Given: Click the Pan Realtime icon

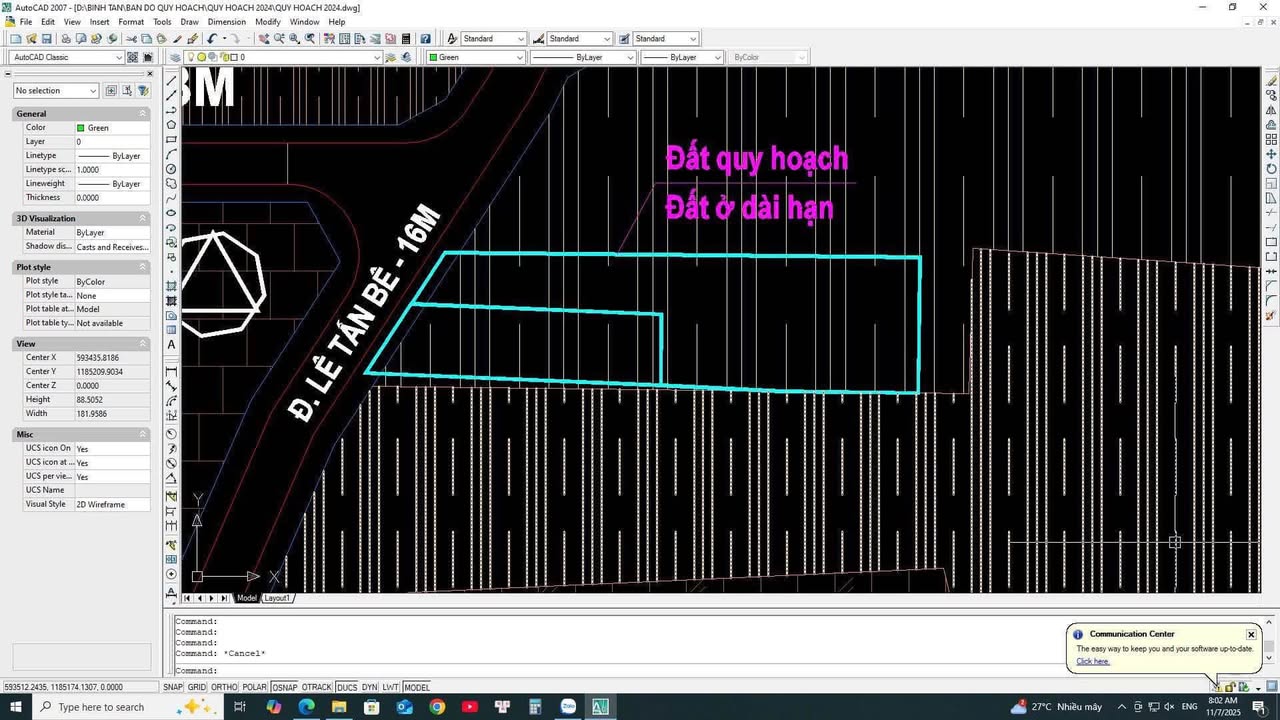Looking at the screenshot, I should pyautogui.click(x=264, y=38).
